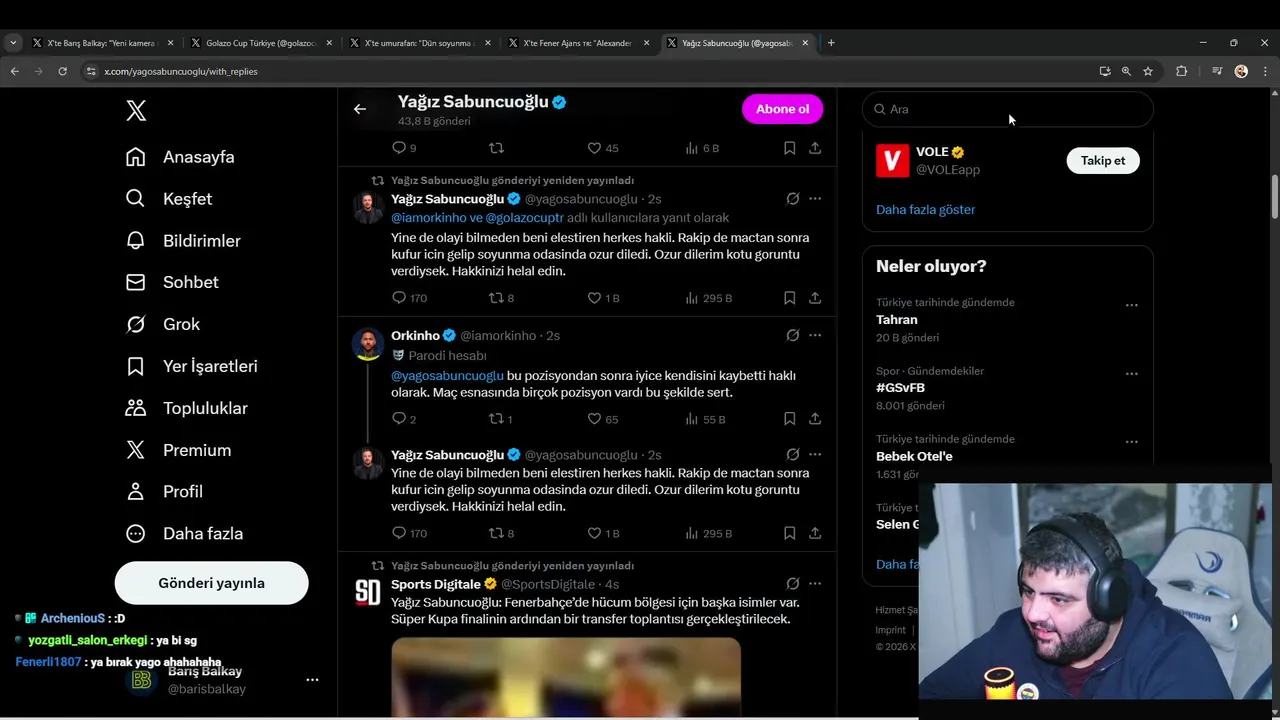Open a new browser tab

pyautogui.click(x=831, y=43)
